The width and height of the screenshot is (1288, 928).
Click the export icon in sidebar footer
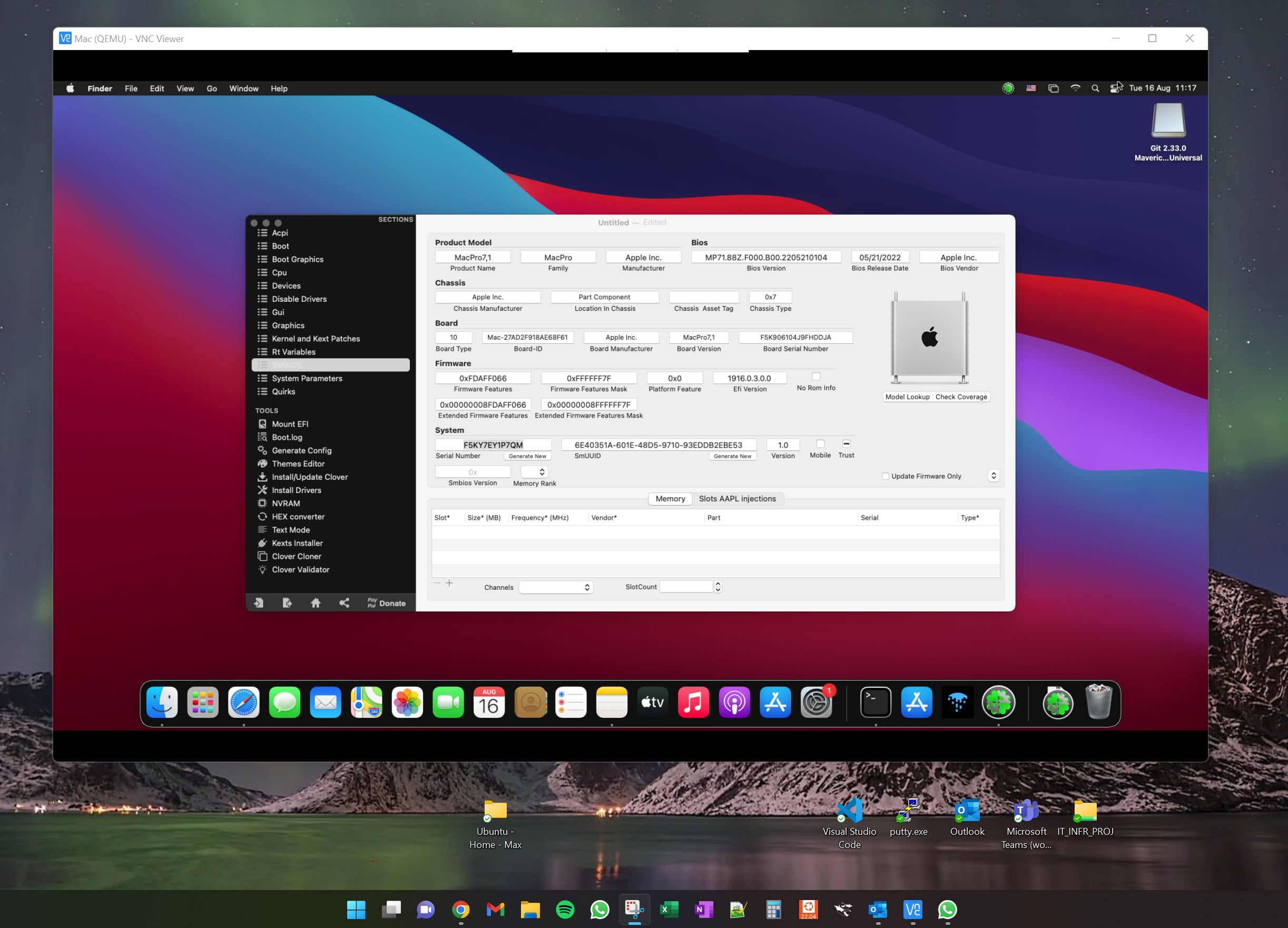pyautogui.click(x=287, y=603)
